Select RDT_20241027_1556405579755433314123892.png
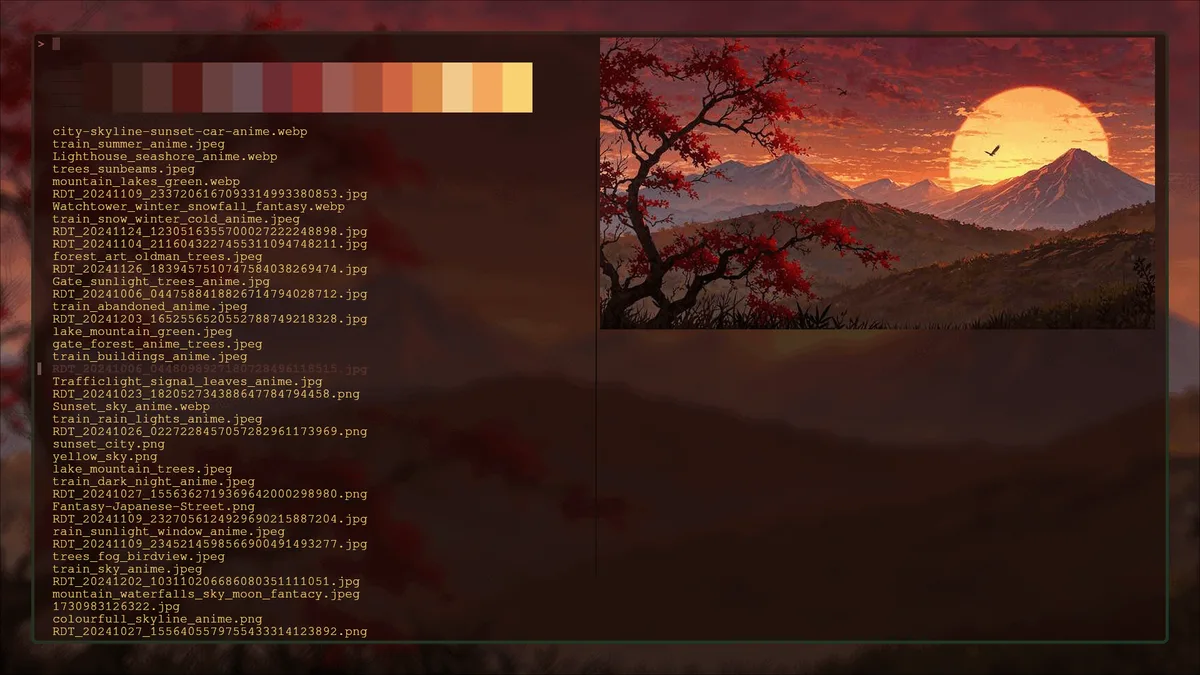The width and height of the screenshot is (1200, 675). (x=210, y=631)
